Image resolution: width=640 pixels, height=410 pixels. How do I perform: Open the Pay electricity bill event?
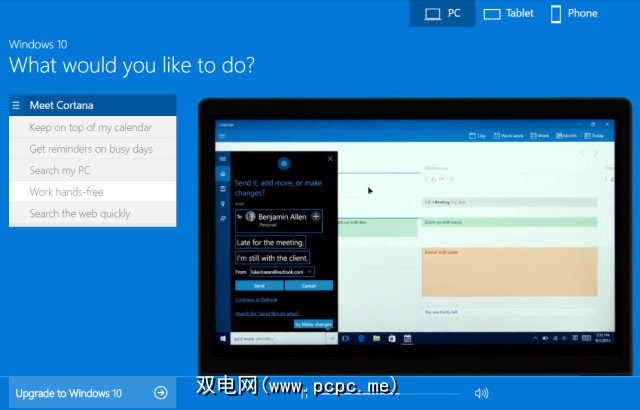point(509,312)
